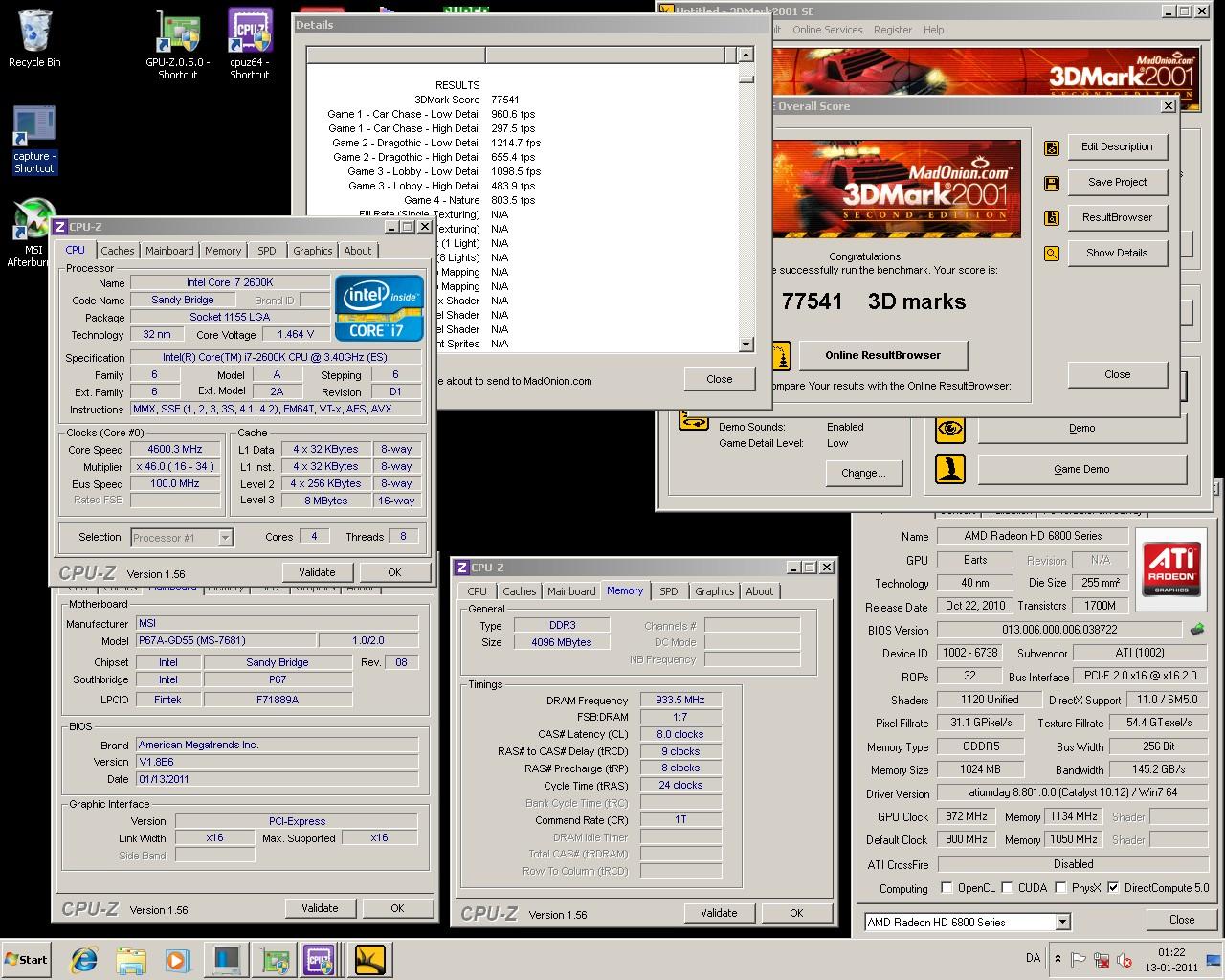
Task: Open the Action Center flag in the tray
Action: click(1080, 960)
